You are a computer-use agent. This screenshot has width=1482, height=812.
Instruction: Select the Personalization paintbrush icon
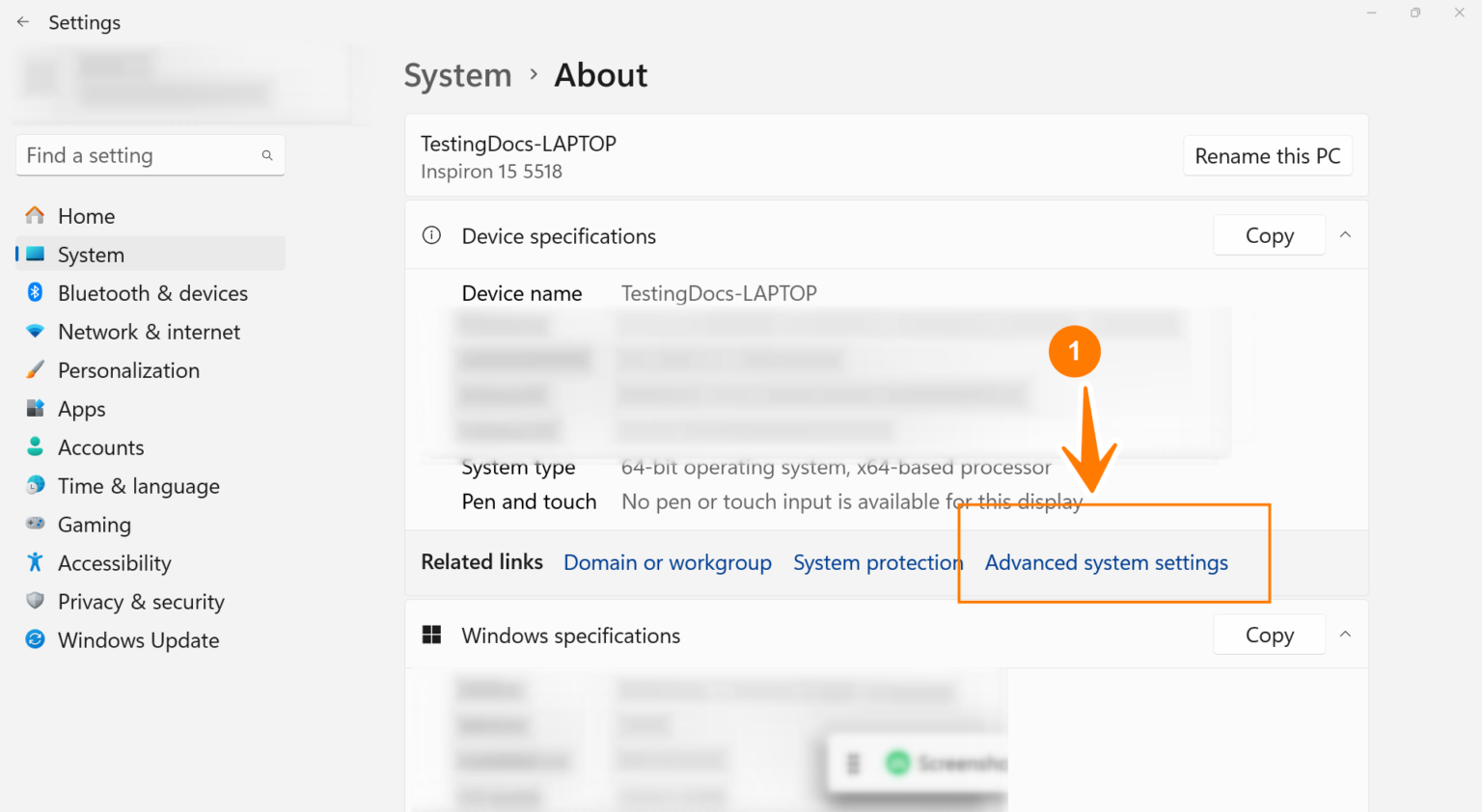(35, 369)
